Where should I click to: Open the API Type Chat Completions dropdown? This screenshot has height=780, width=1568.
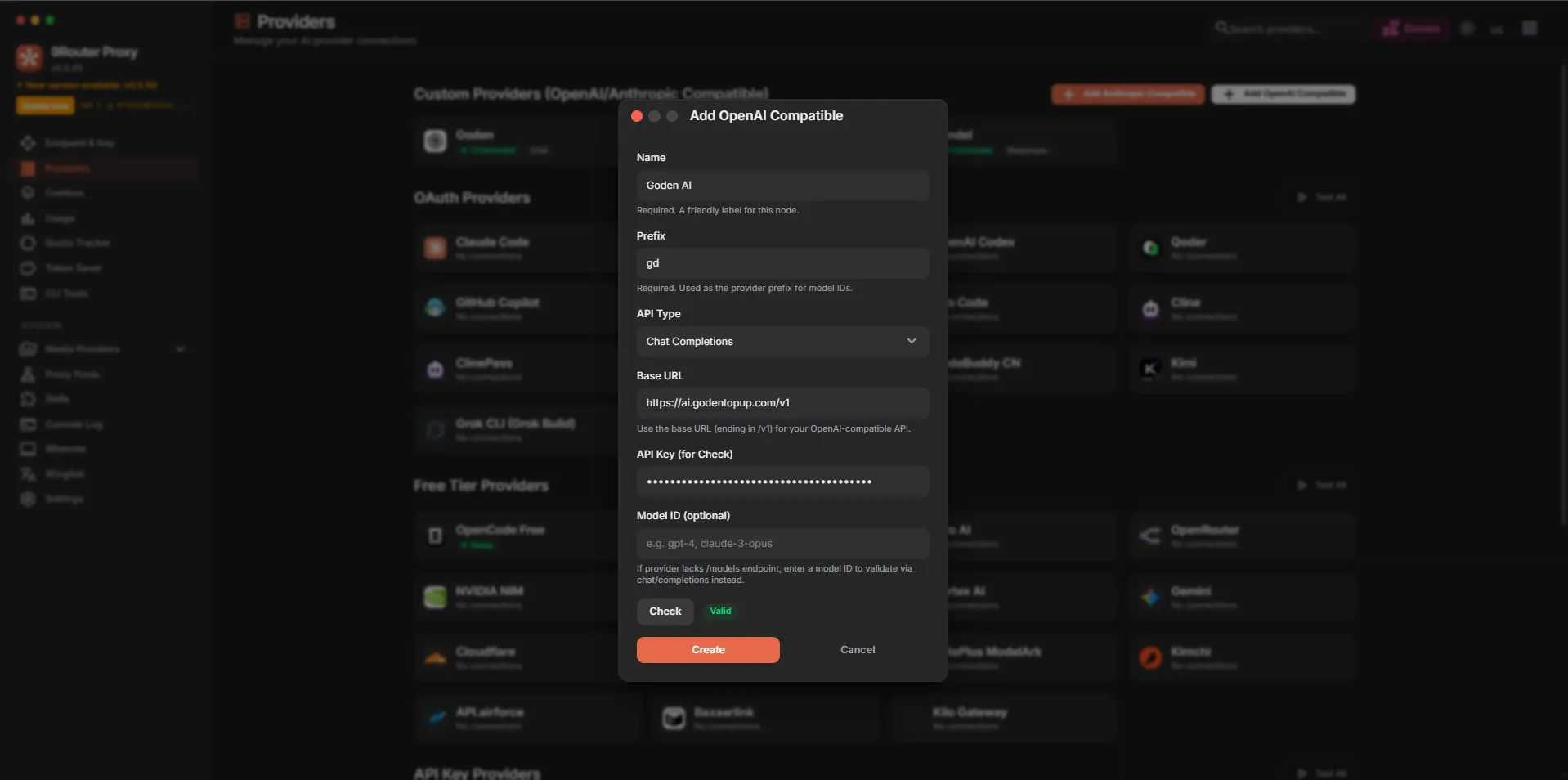(x=782, y=342)
